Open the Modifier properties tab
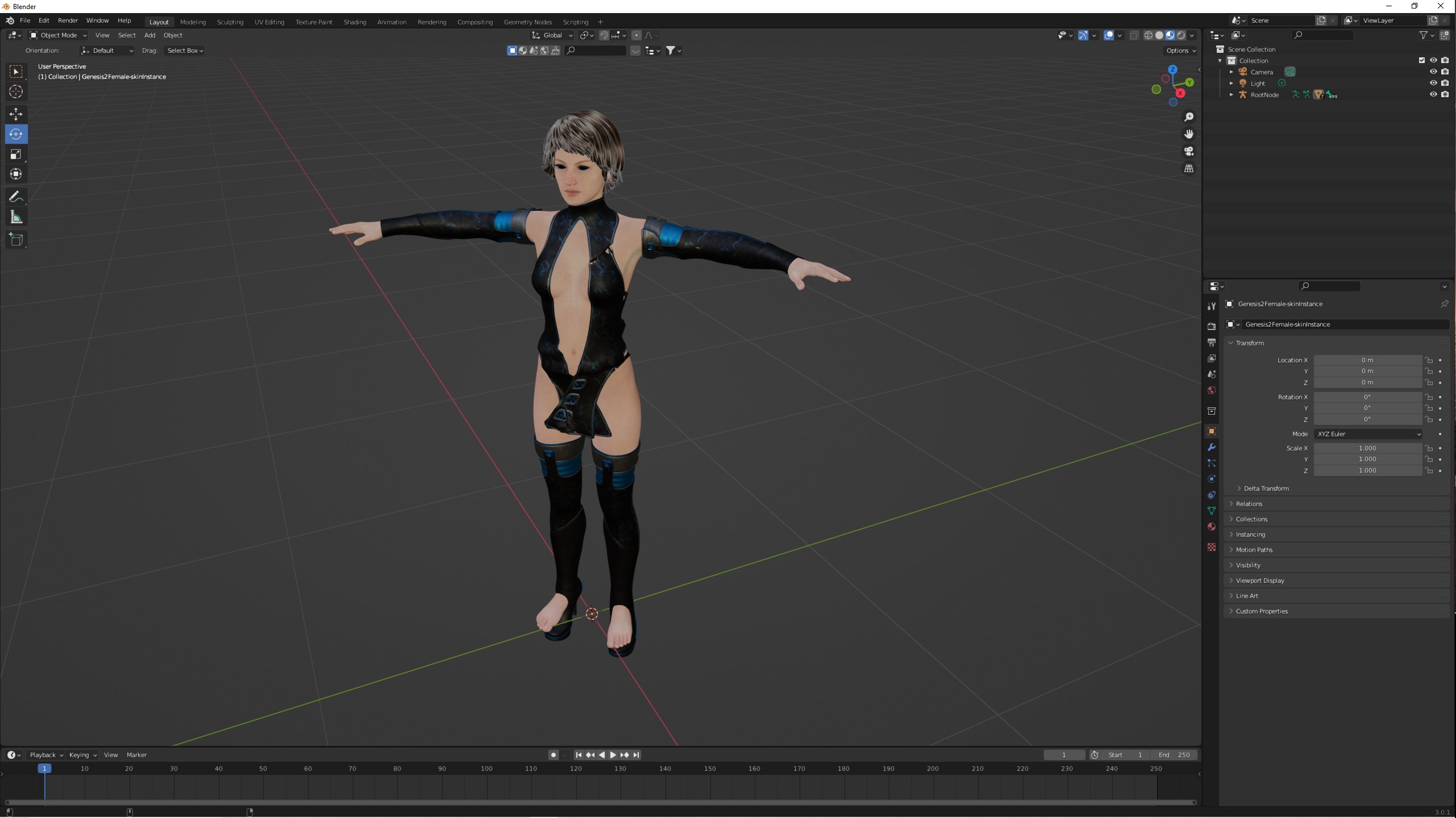The image size is (1456, 818). pos(1212,447)
